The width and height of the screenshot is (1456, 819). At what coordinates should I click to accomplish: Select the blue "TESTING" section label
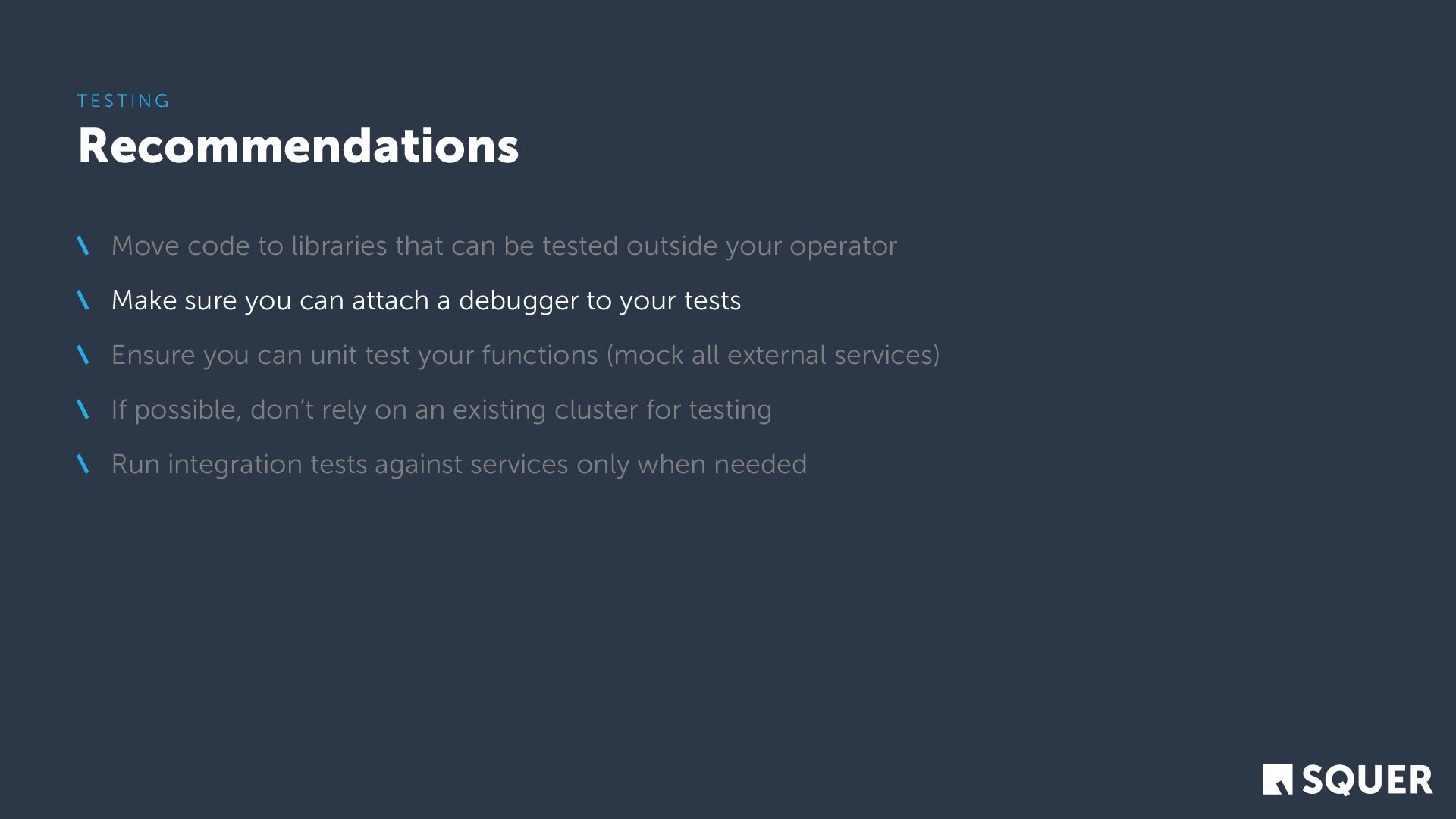pos(124,101)
